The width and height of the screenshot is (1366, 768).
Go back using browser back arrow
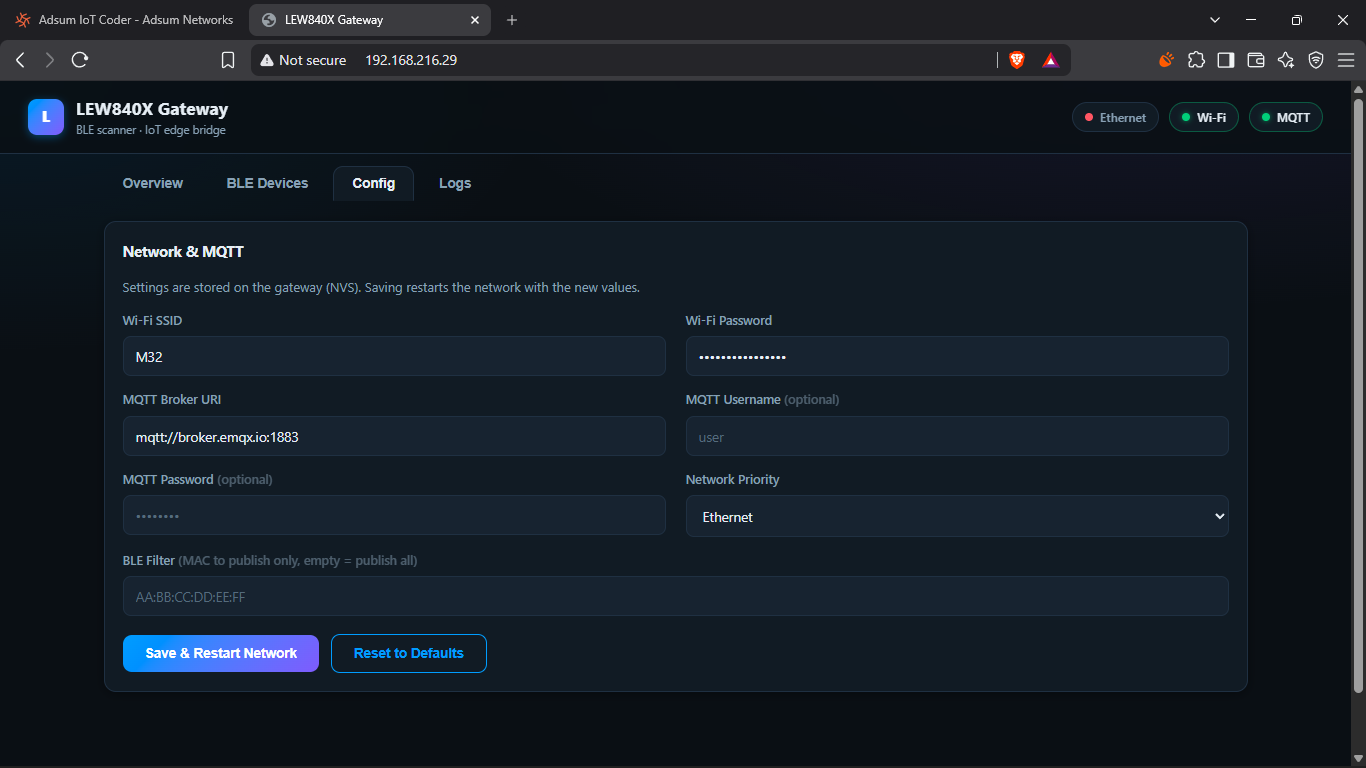(20, 60)
